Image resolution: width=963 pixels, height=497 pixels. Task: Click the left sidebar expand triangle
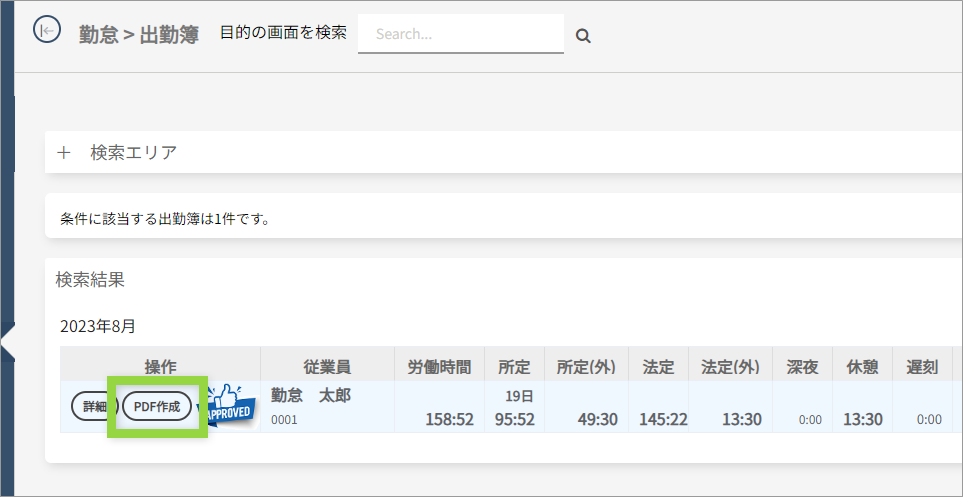tap(8, 341)
